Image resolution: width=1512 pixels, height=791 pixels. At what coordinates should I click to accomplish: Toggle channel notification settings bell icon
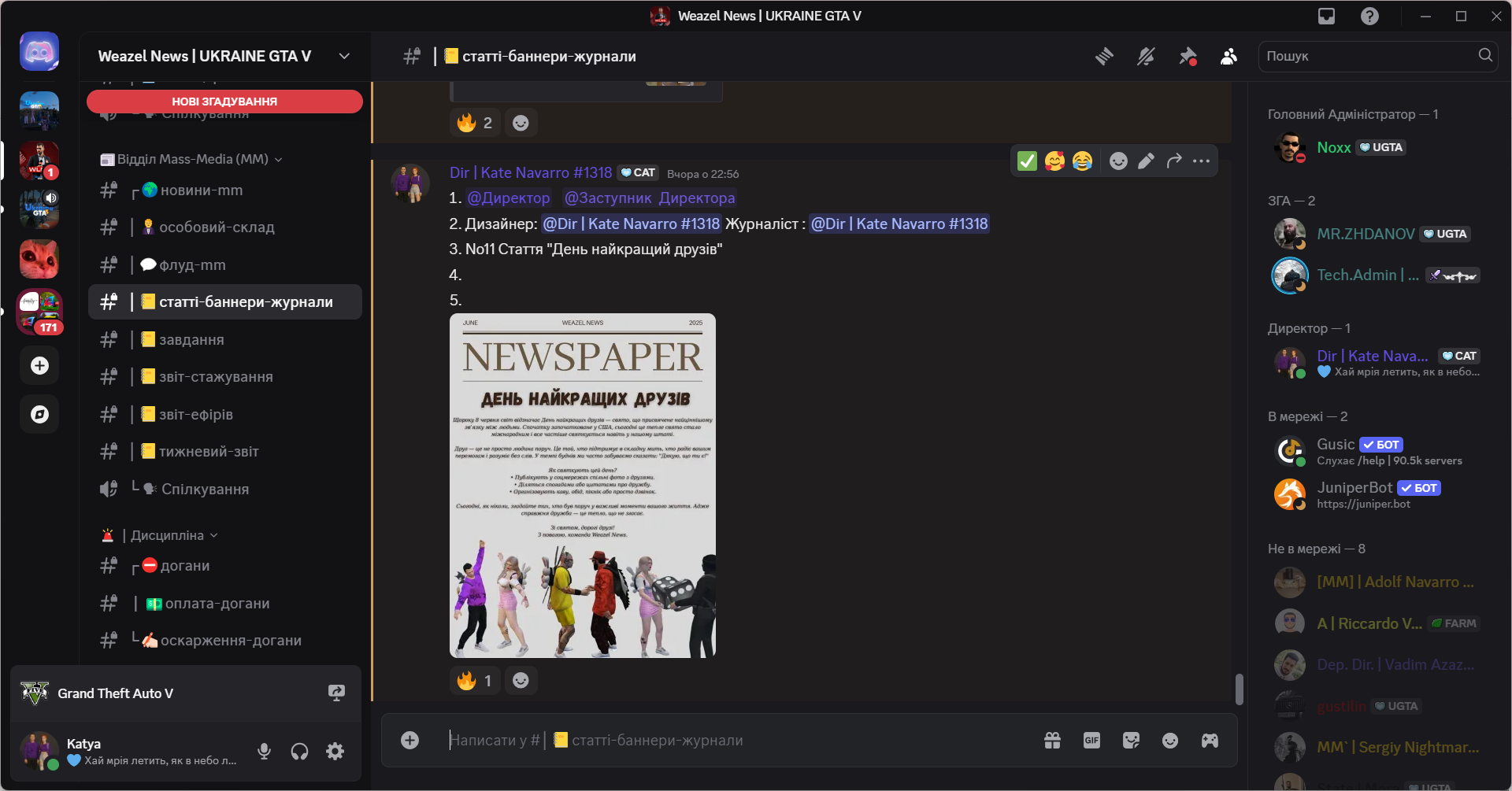click(1146, 56)
